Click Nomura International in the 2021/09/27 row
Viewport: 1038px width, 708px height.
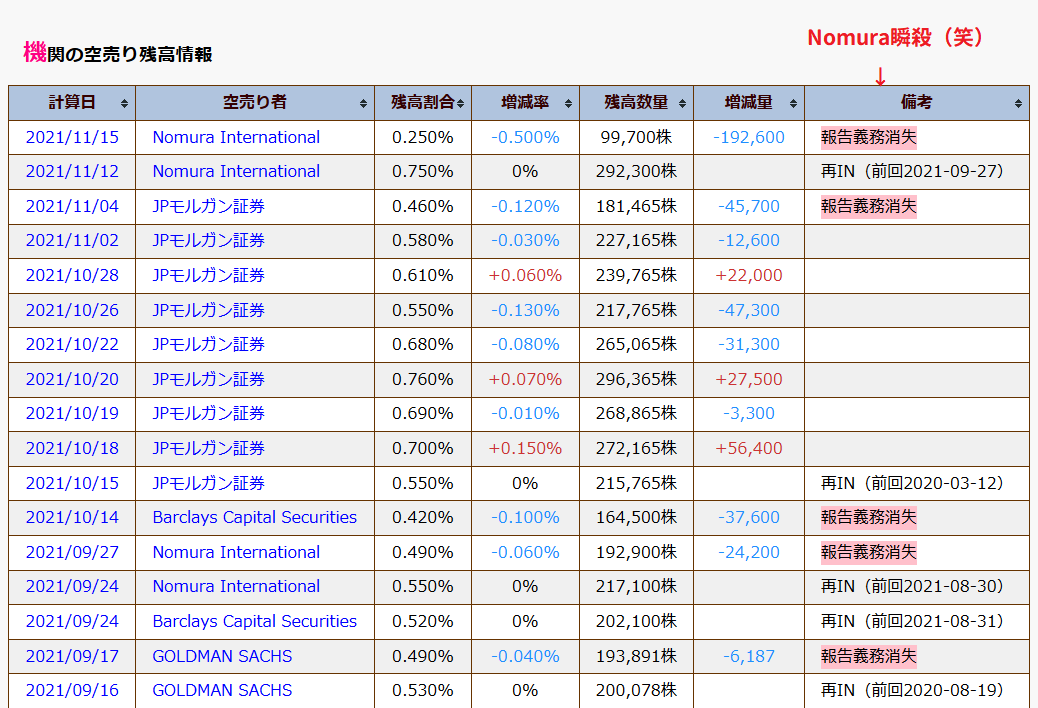236,552
